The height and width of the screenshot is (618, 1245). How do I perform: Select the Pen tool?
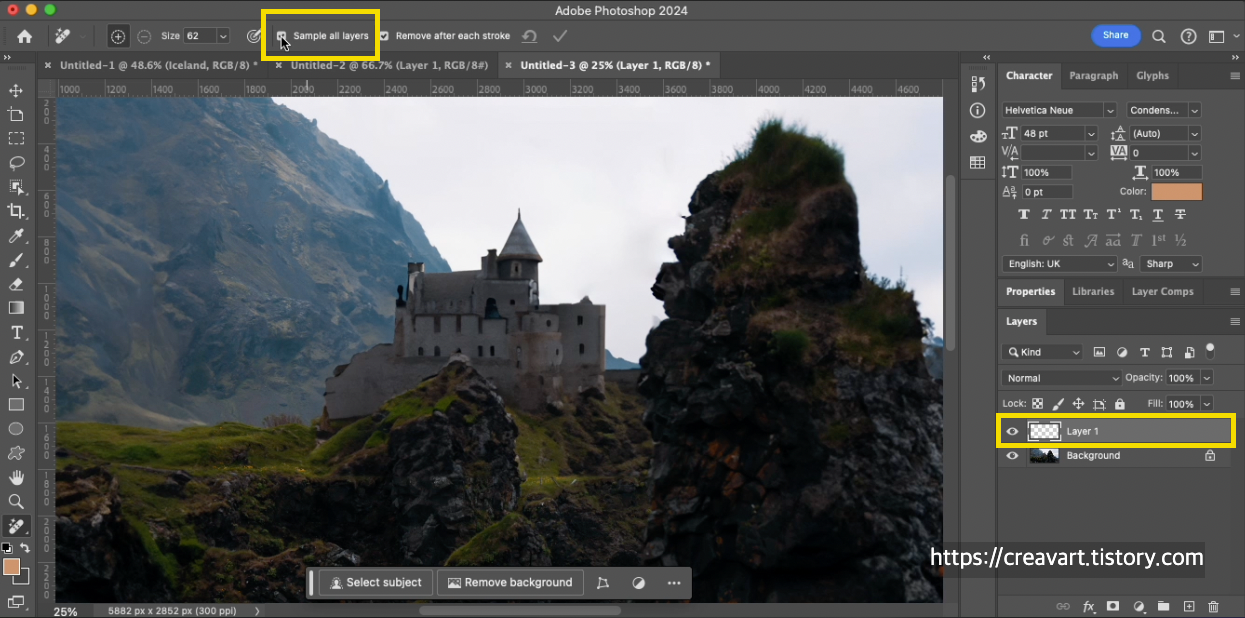pyautogui.click(x=16, y=357)
